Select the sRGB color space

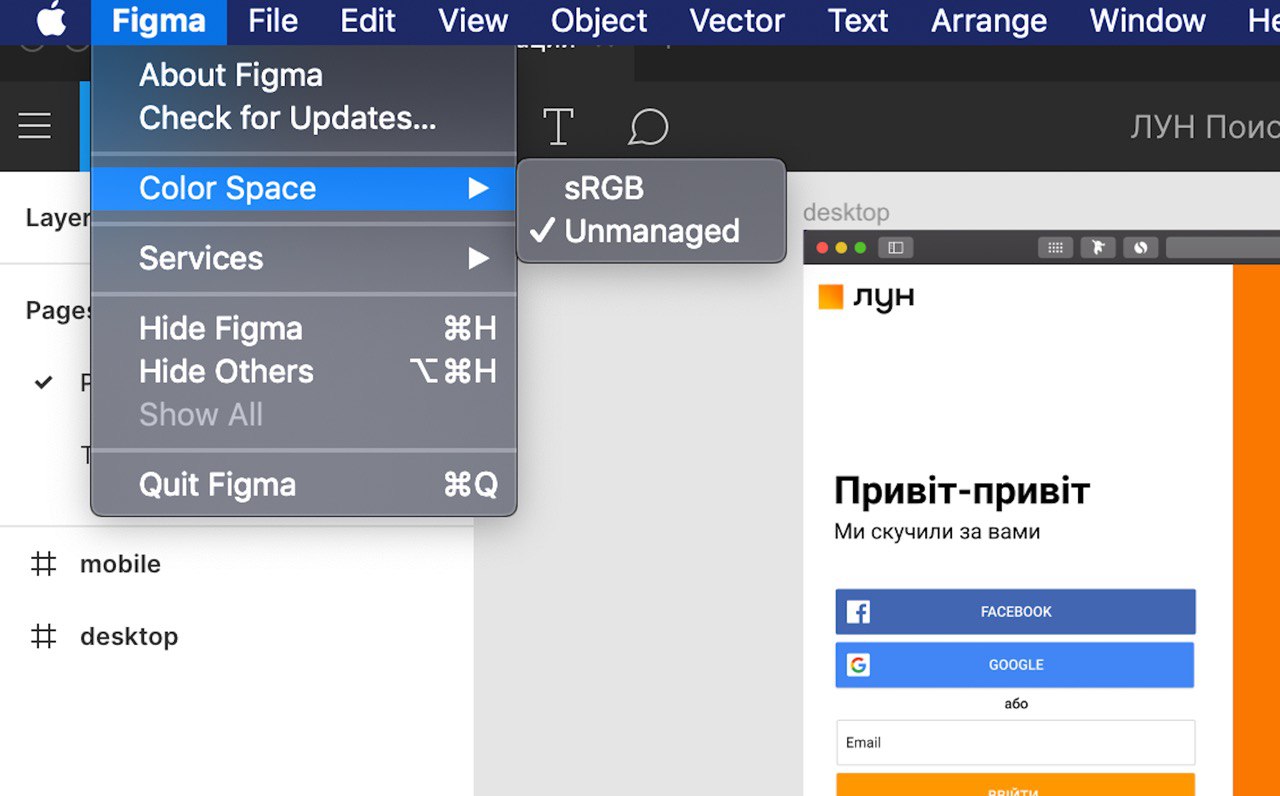[651, 188]
